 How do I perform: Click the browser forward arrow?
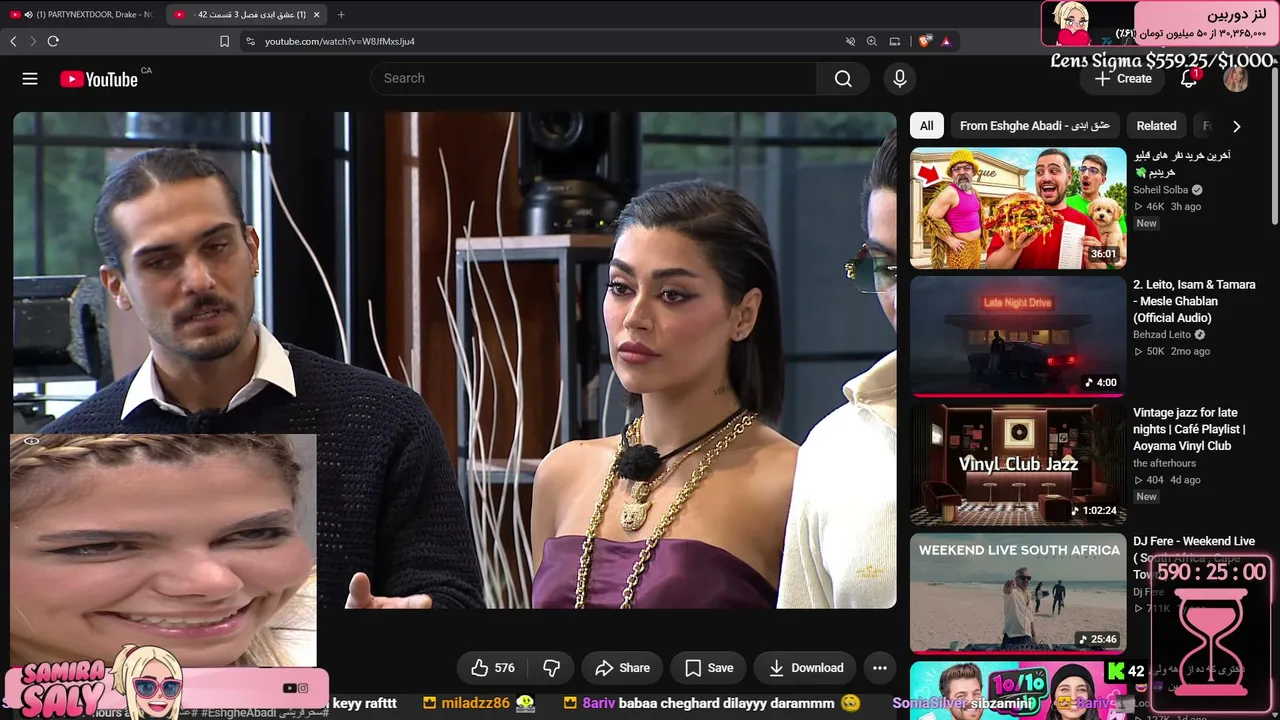(33, 41)
